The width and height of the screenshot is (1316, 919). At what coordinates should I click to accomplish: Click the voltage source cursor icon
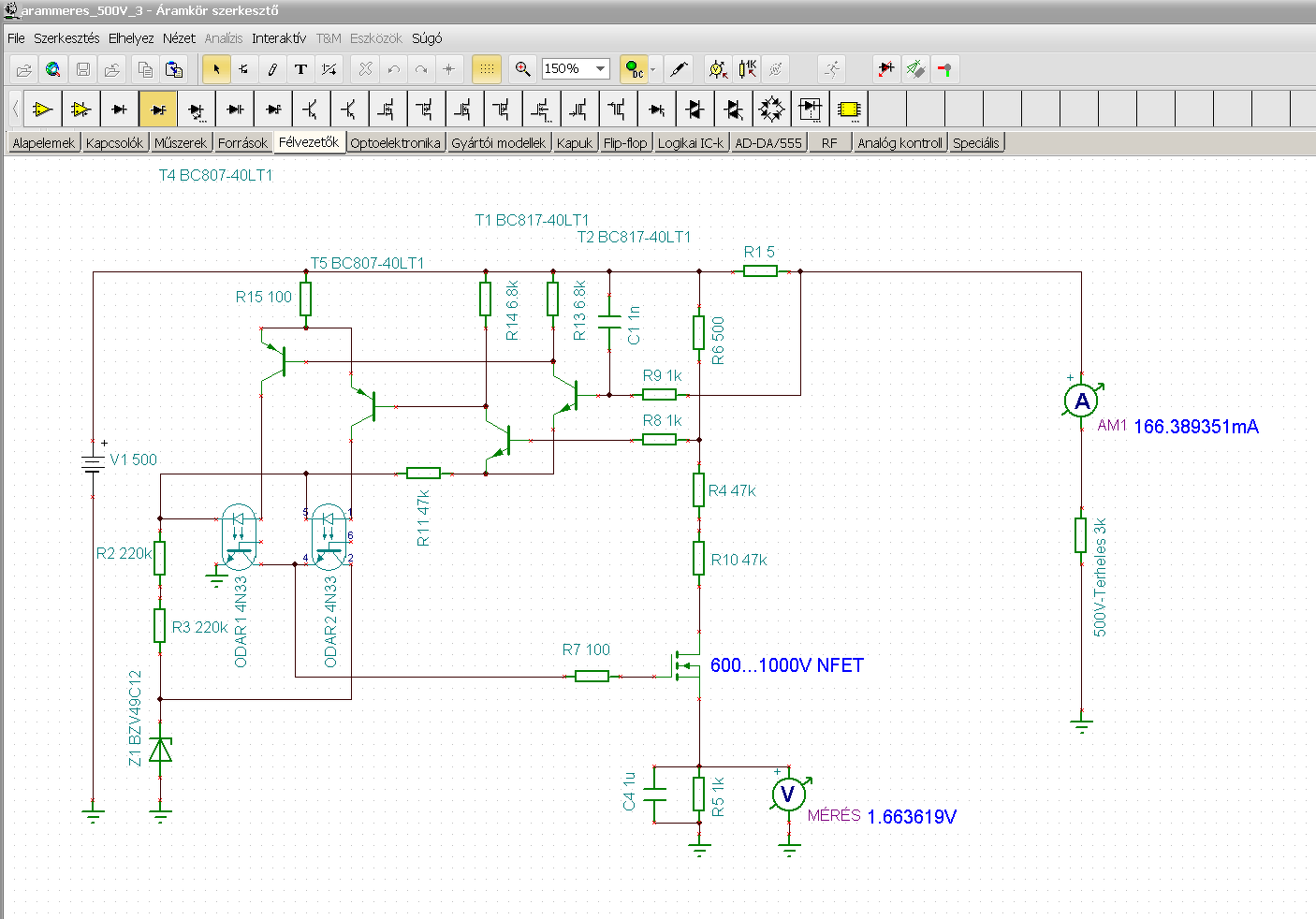[x=718, y=69]
